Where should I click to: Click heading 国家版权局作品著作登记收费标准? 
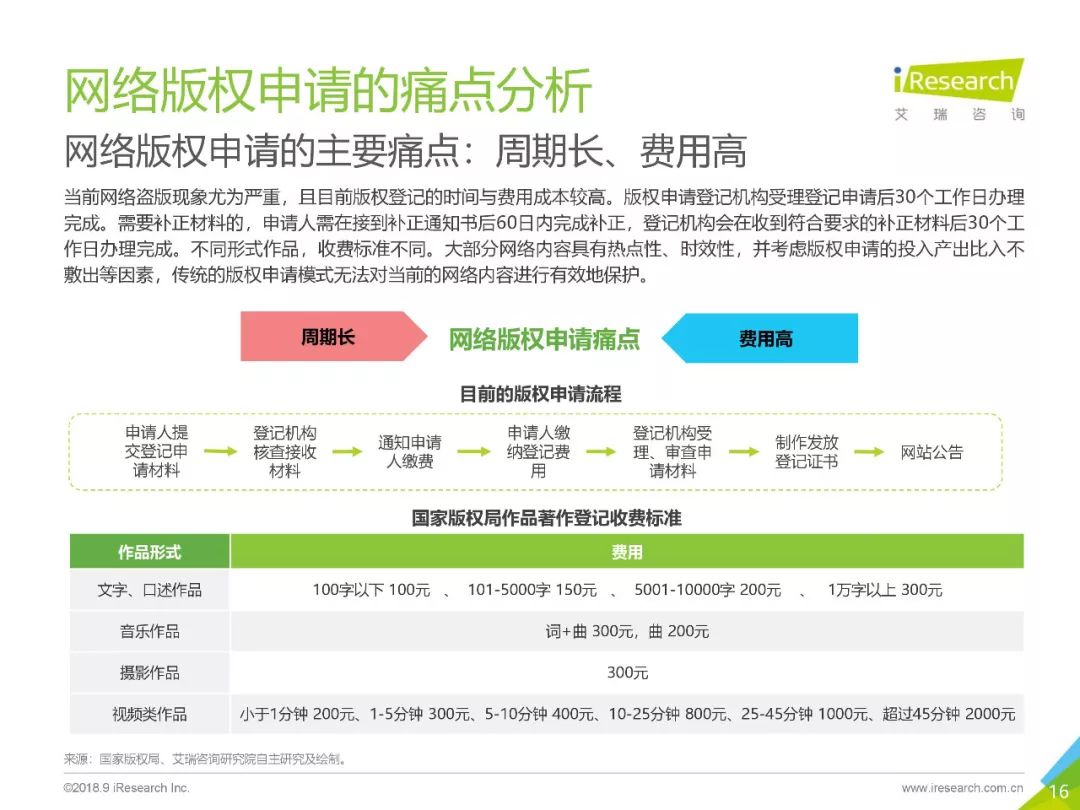click(x=546, y=518)
